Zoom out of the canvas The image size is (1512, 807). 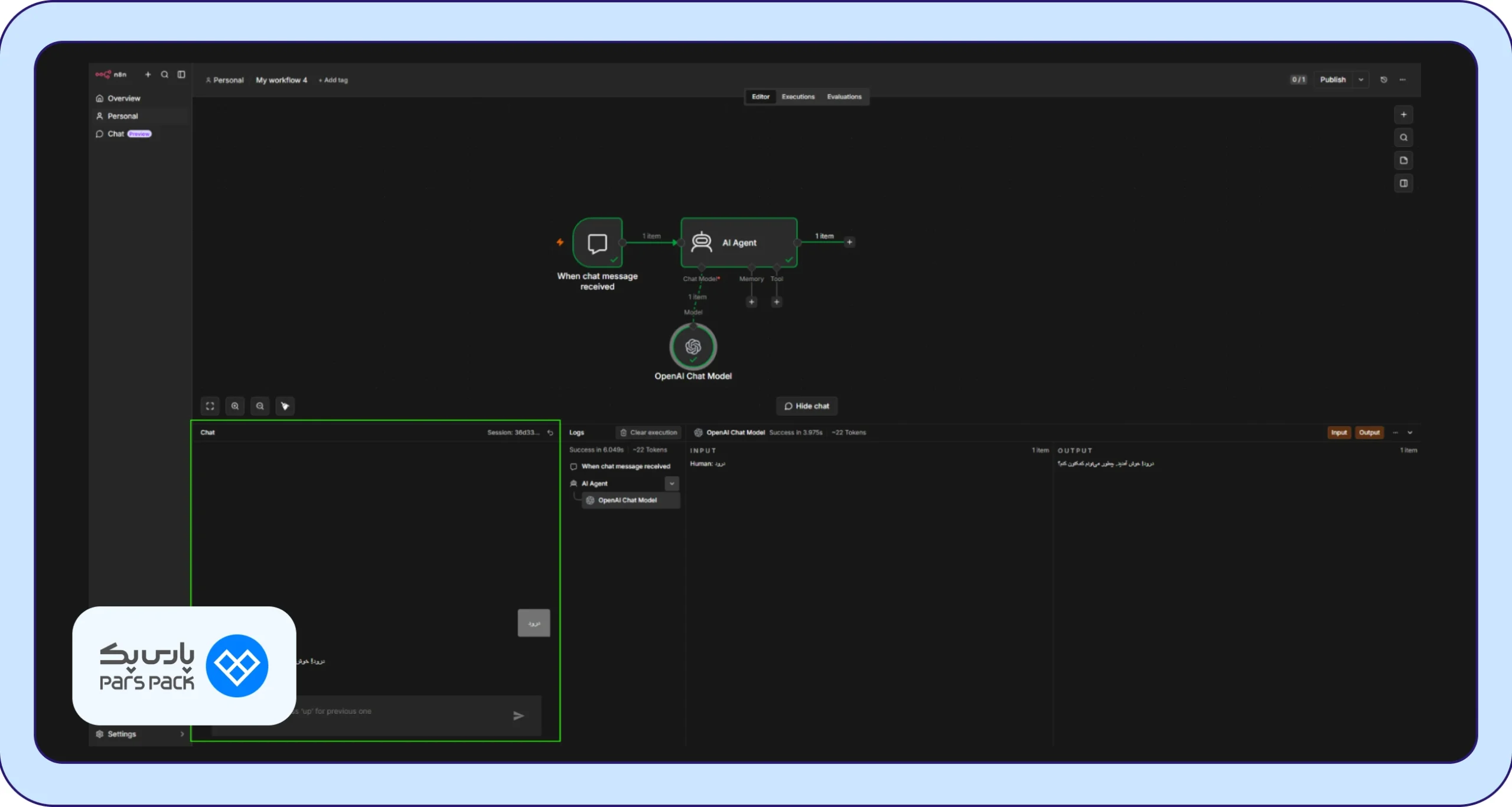point(260,406)
